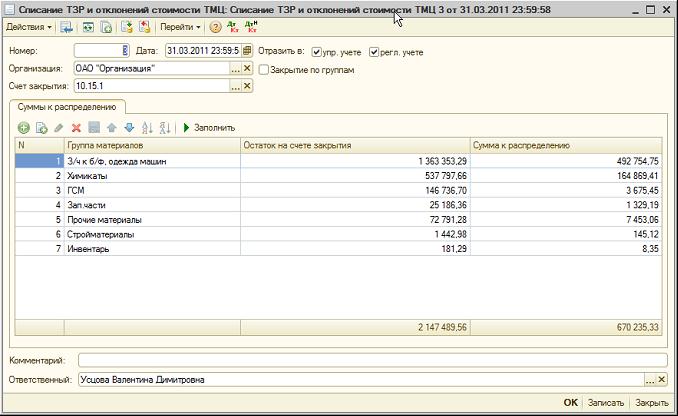The height and width of the screenshot is (416, 678).
Task: Select the Суммы к распределению tab
Action: [x=67, y=107]
